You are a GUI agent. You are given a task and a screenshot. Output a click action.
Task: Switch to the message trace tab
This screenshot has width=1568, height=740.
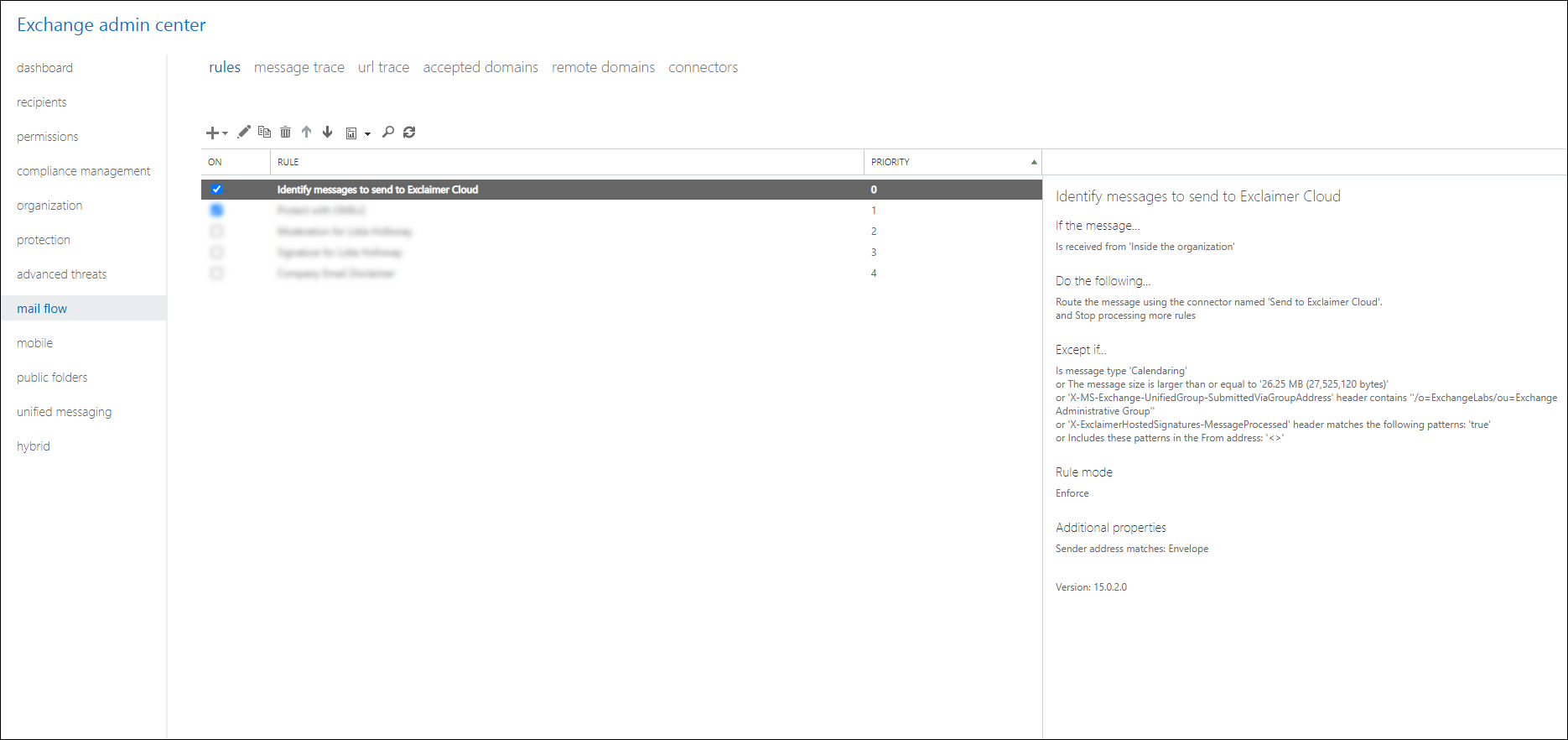(299, 67)
